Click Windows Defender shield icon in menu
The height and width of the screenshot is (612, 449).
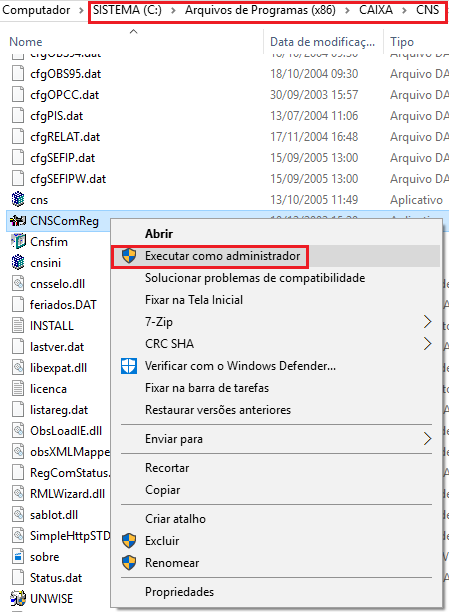[129, 366]
